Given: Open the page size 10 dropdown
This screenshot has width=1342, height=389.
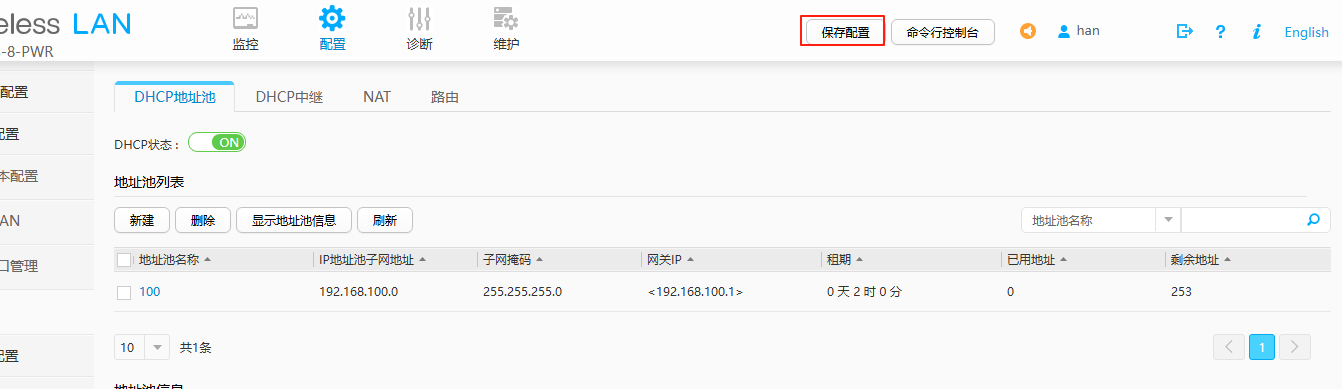Looking at the screenshot, I should 143,348.
